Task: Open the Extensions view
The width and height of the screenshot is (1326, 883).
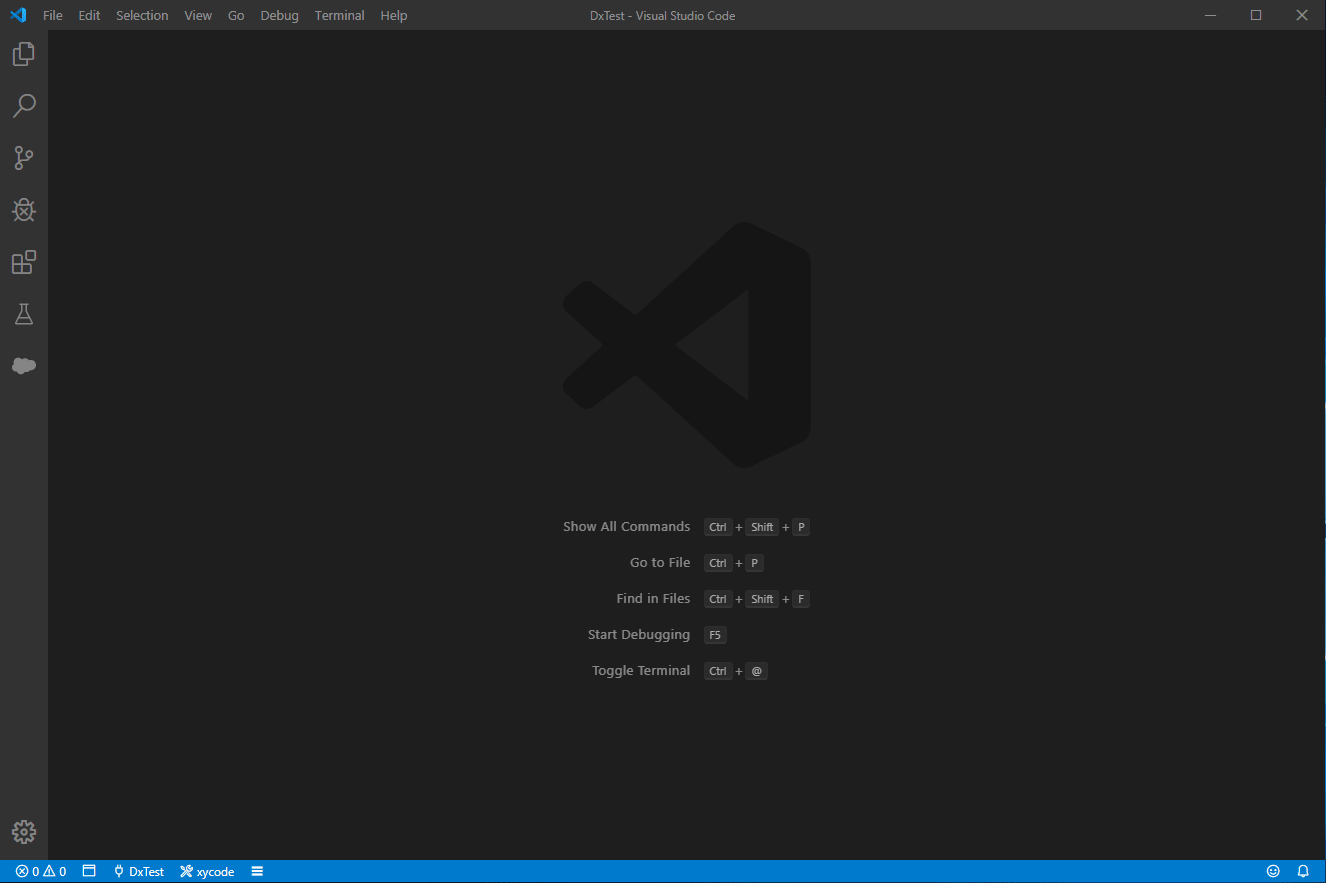Action: pos(24,262)
